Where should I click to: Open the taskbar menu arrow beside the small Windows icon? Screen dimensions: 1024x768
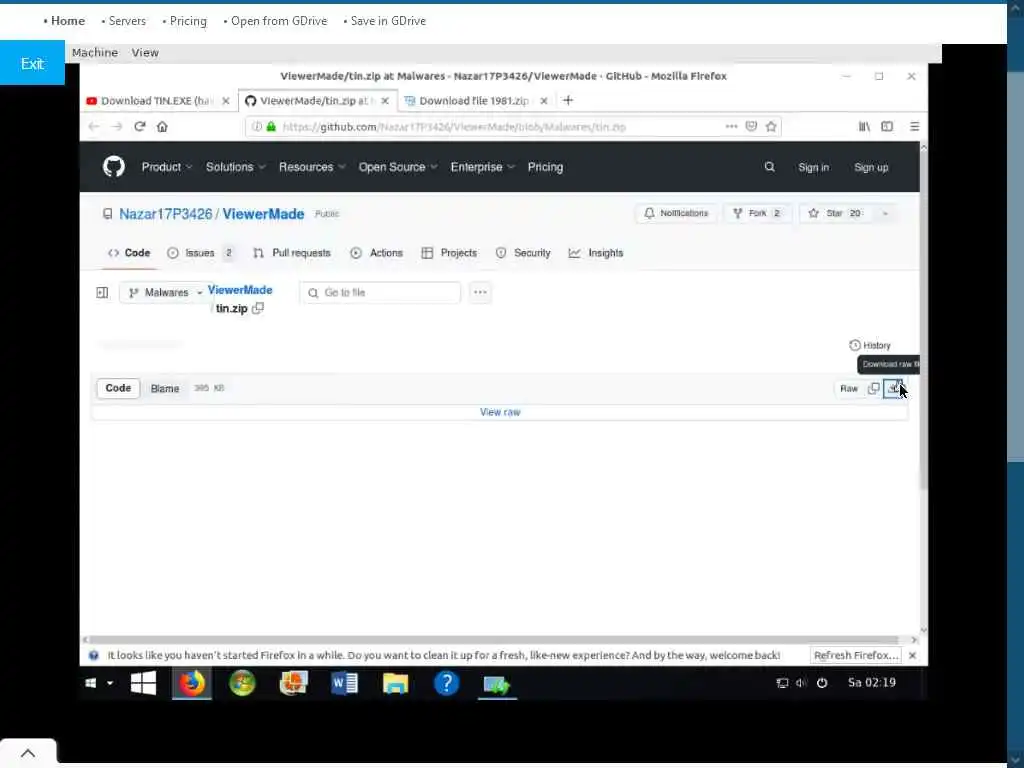pos(110,683)
